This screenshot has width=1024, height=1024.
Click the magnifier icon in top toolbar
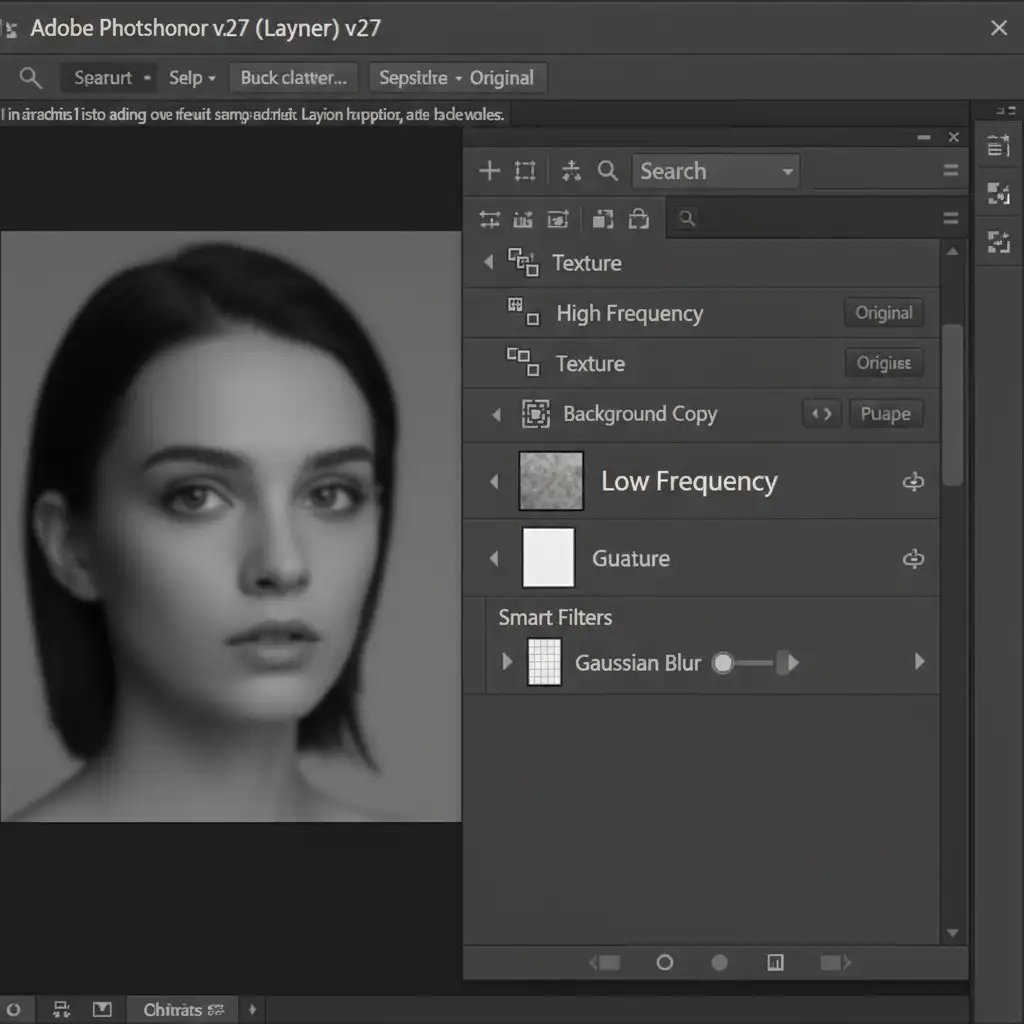coord(31,78)
